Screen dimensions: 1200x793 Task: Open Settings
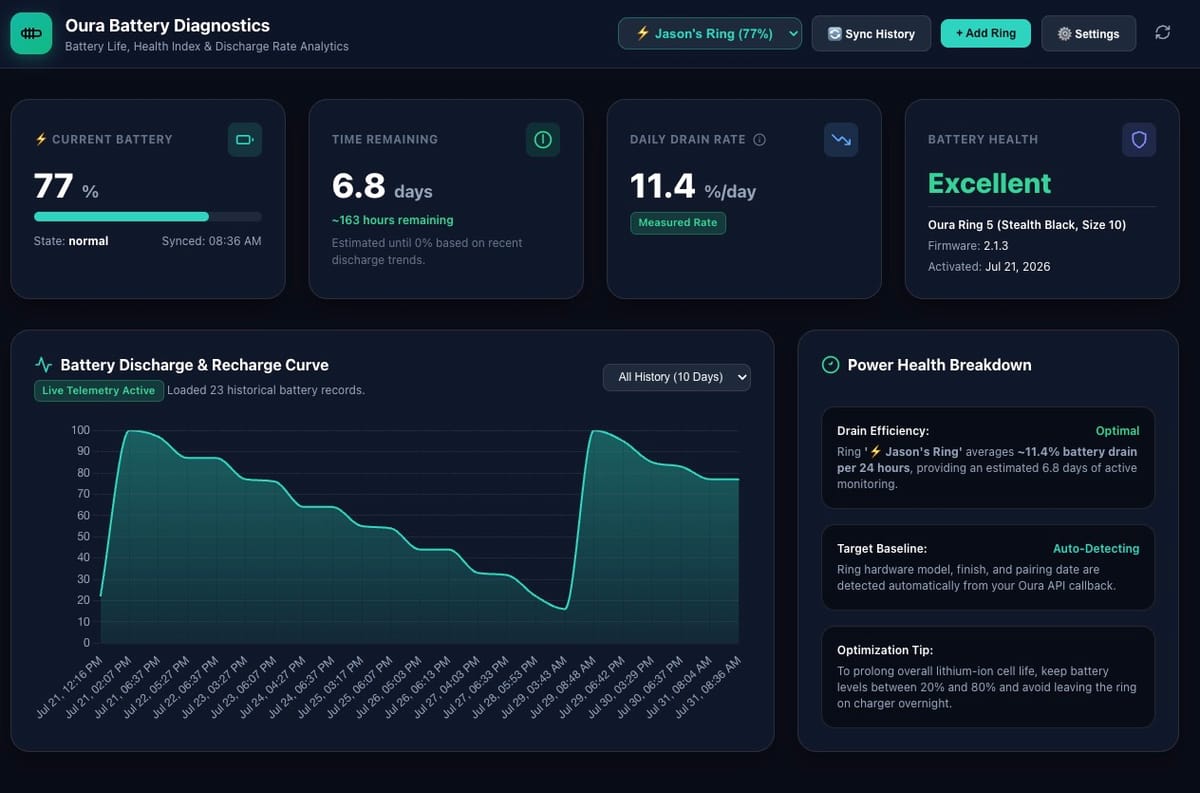click(x=1088, y=33)
